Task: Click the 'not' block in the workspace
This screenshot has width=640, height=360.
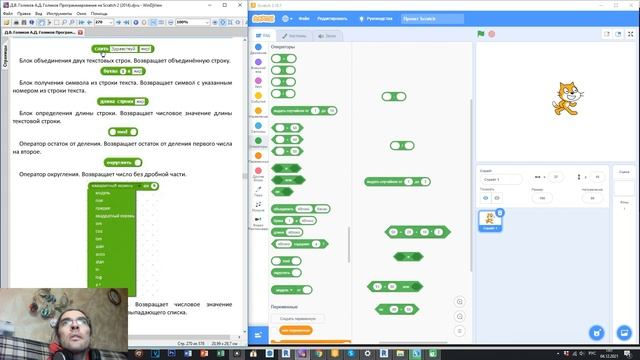Action: pyautogui.click(x=397, y=309)
